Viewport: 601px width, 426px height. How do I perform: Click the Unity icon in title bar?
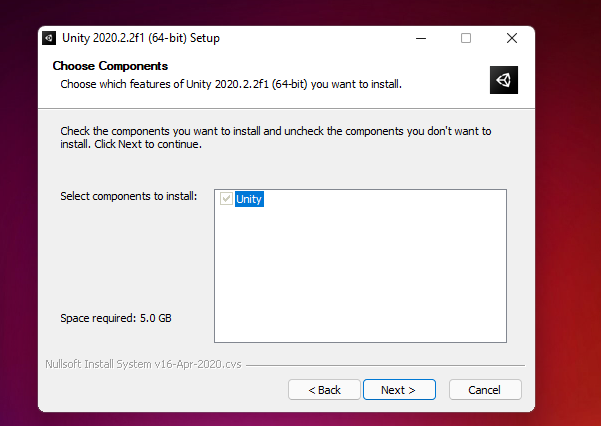click(x=49, y=38)
